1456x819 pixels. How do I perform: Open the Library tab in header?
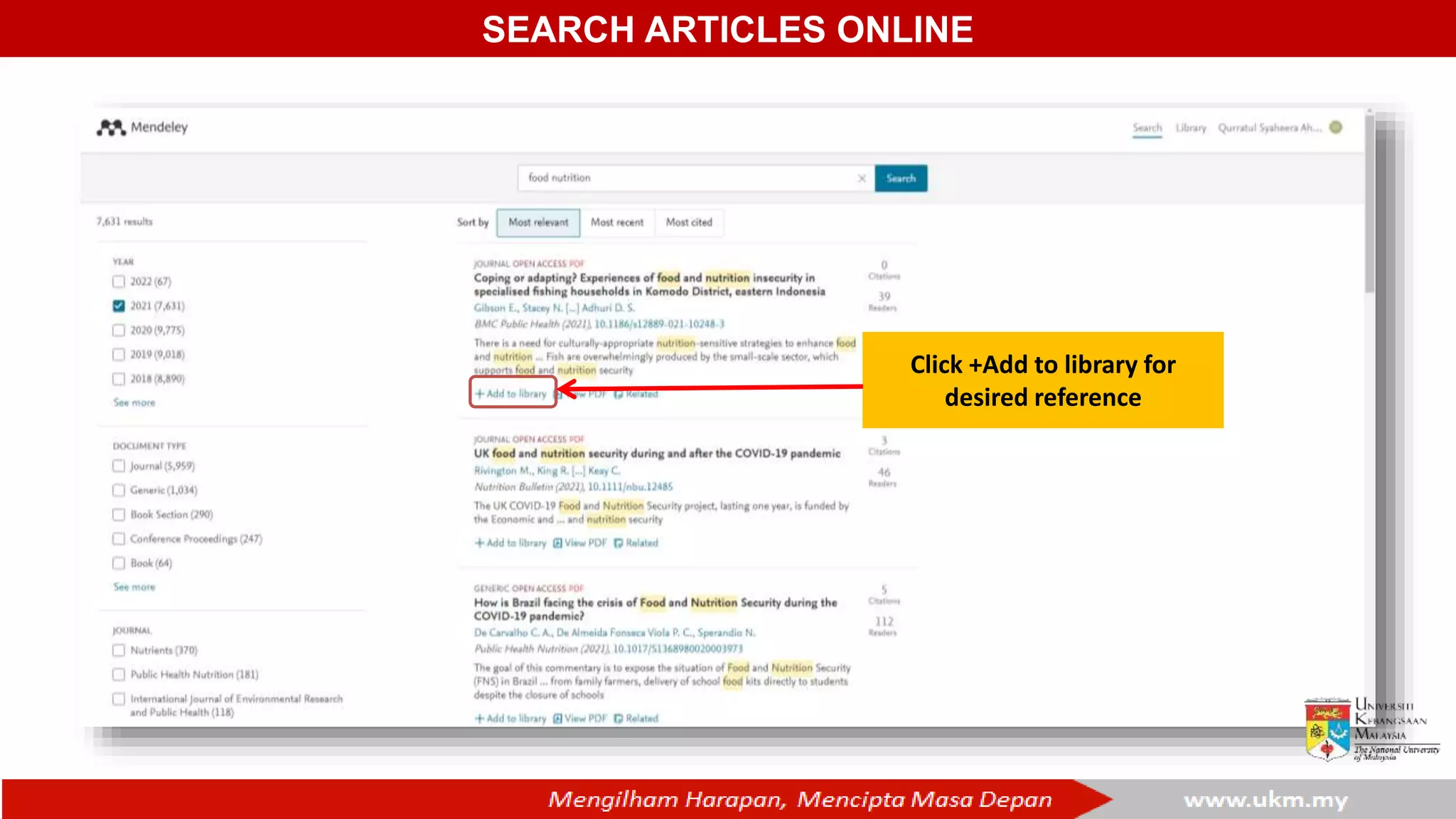point(1191,128)
